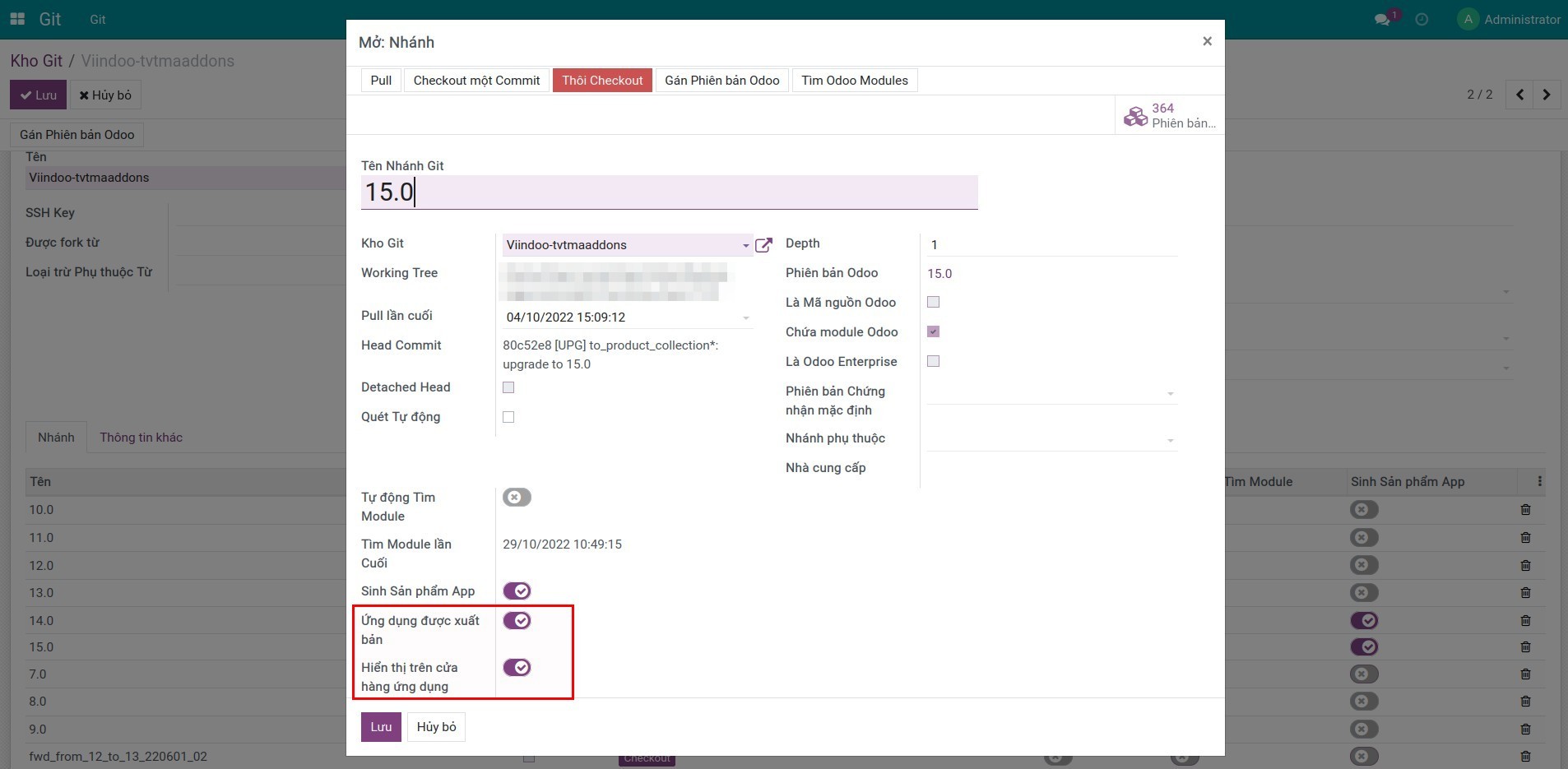1568x769 pixels.
Task: Switch to Thông tin khác tab
Action: [x=141, y=438]
